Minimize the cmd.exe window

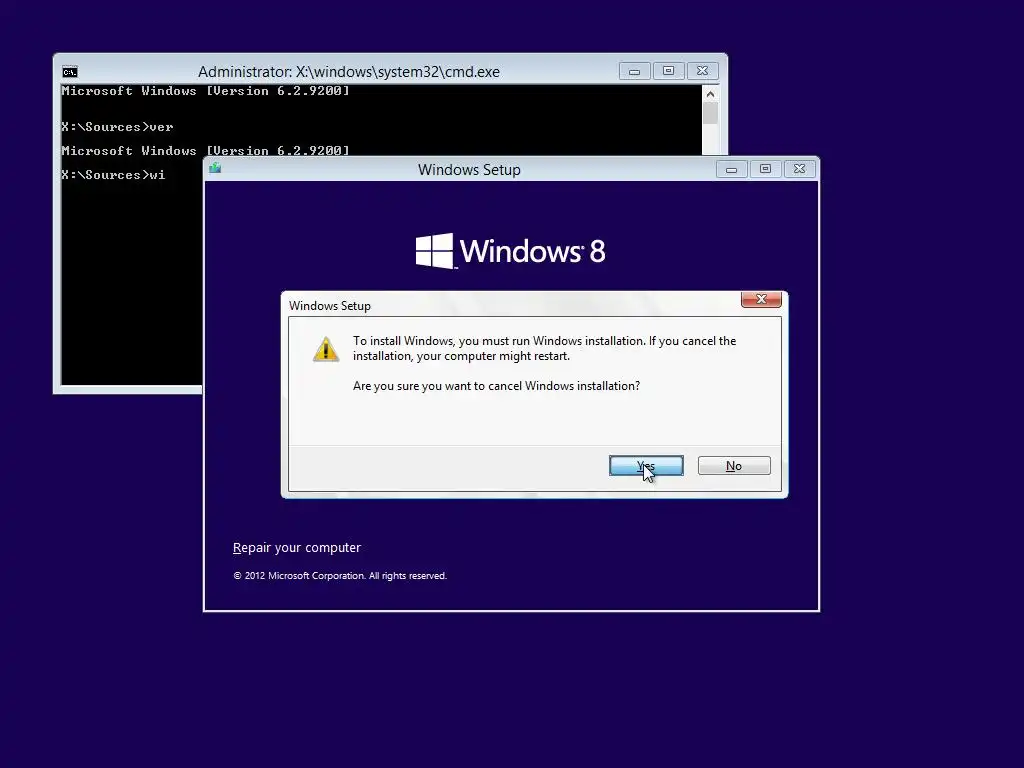[634, 71]
